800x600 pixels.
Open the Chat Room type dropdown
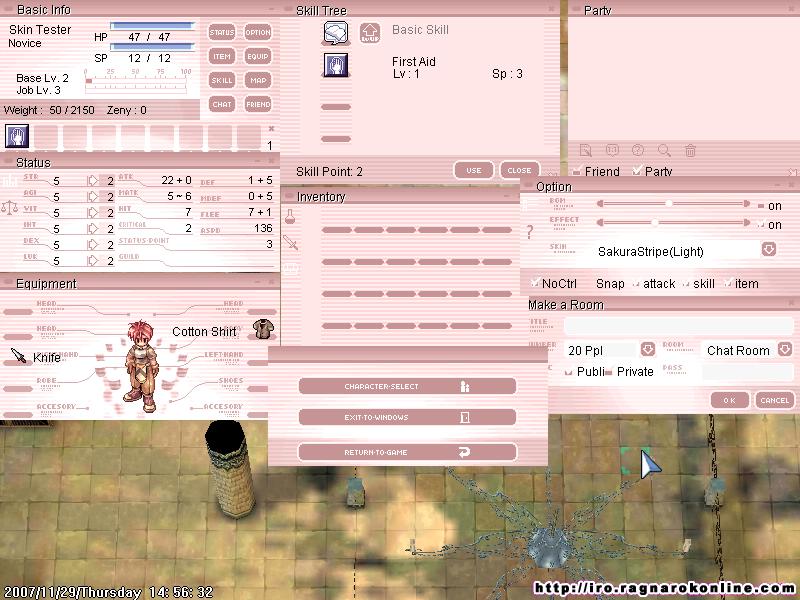(x=785, y=349)
